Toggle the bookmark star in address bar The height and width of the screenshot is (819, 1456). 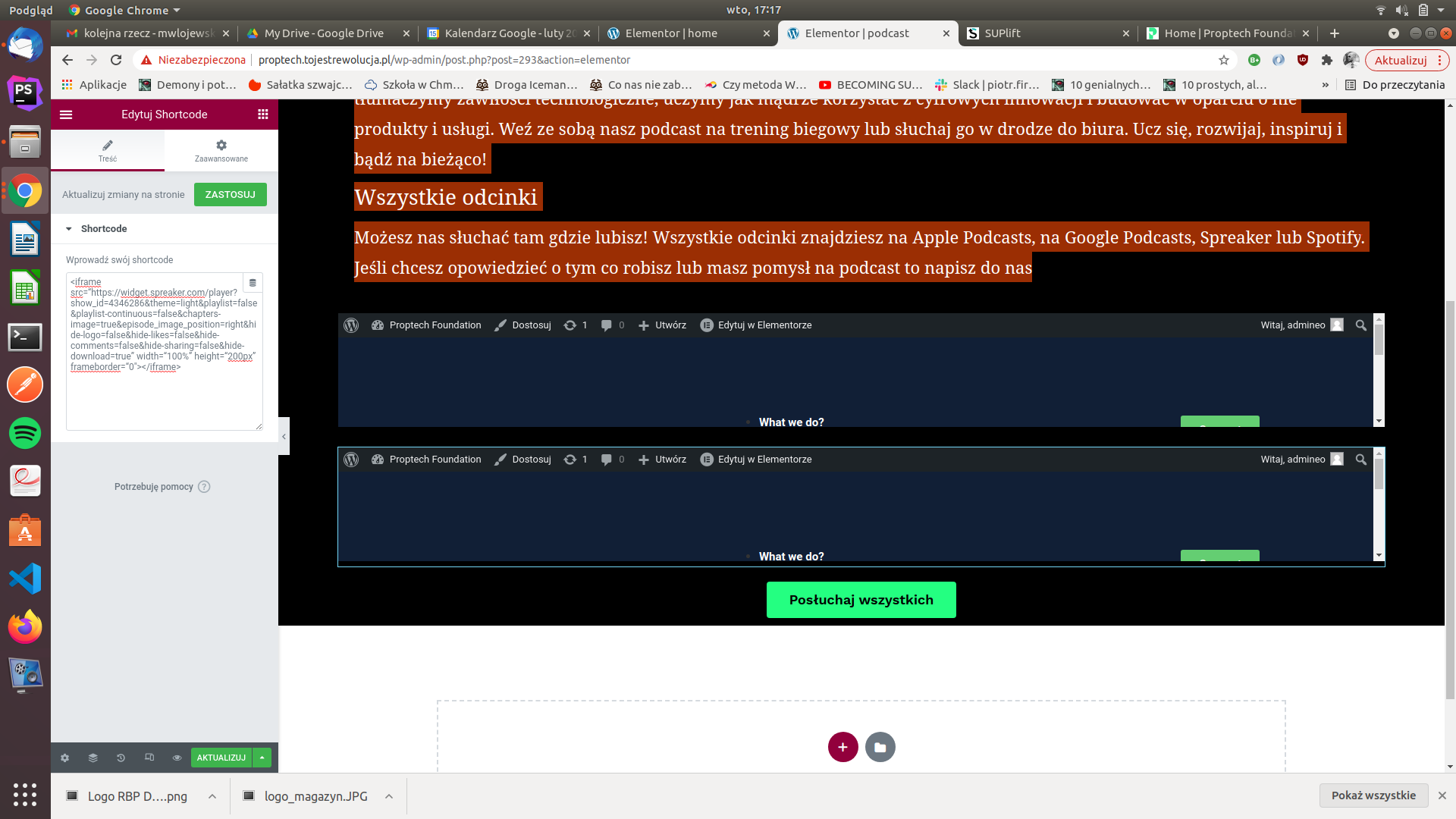pyautogui.click(x=1223, y=60)
